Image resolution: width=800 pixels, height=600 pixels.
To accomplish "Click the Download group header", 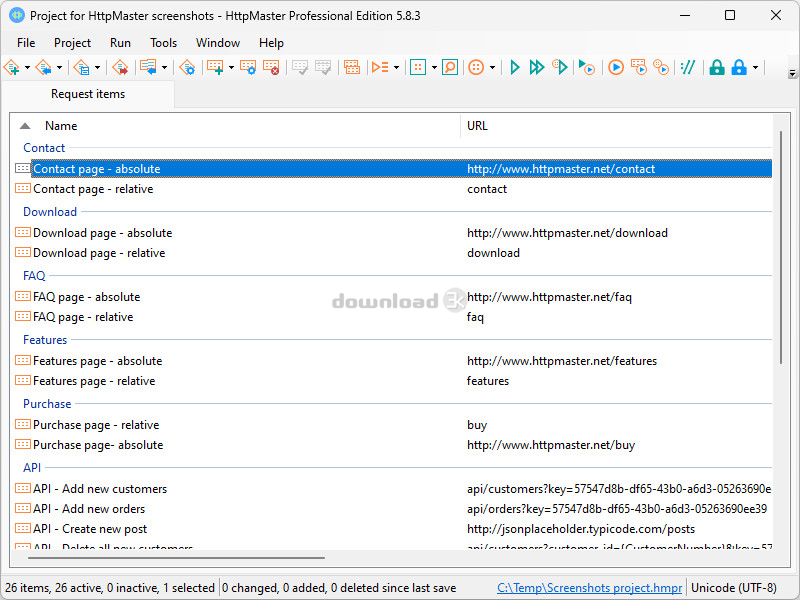I will 50,212.
